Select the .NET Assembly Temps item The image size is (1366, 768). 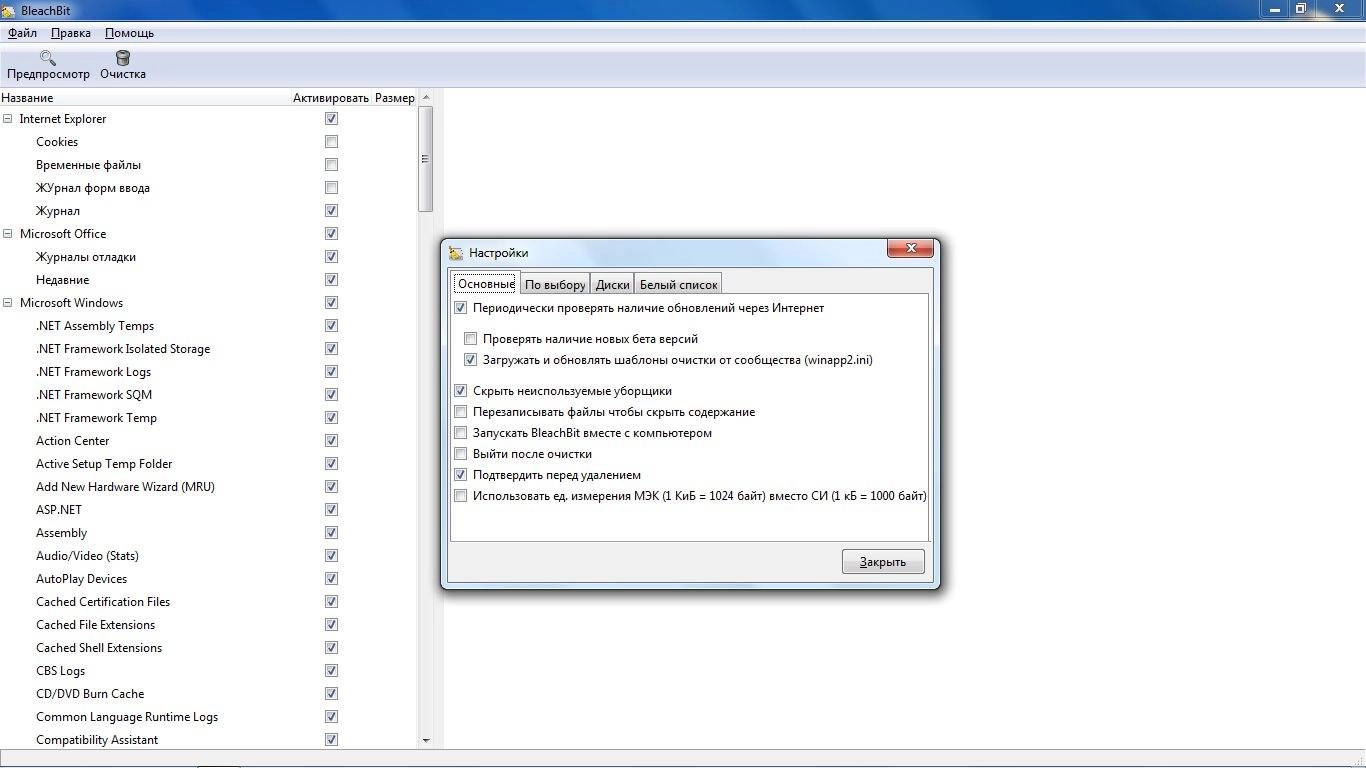[95, 326]
